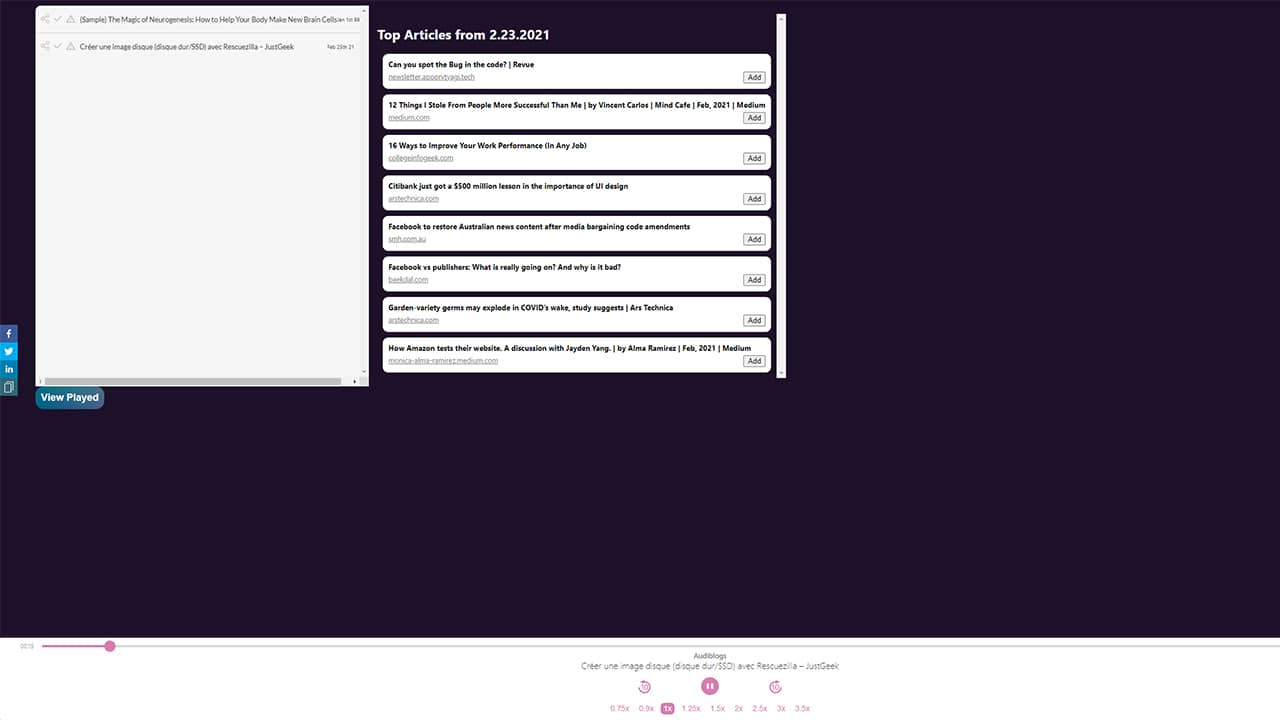
Task: Click the View Played button
Action: click(69, 398)
